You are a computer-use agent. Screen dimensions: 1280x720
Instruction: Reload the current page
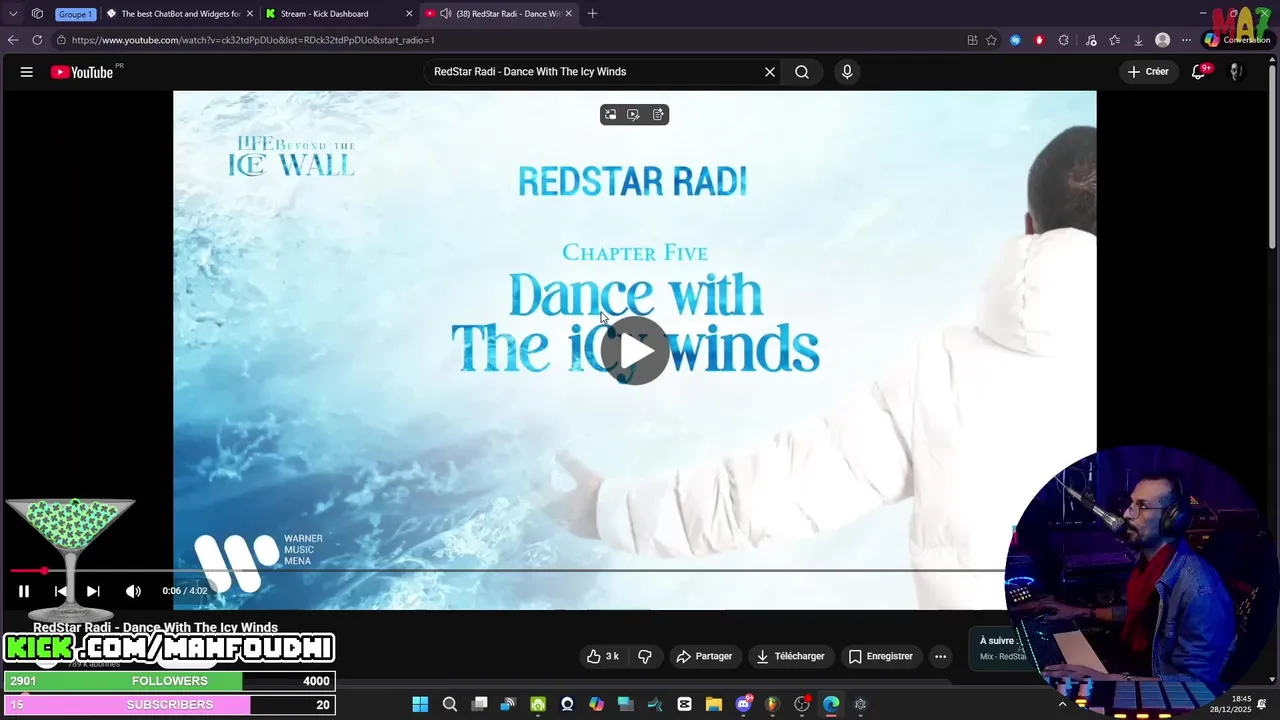tap(37, 40)
